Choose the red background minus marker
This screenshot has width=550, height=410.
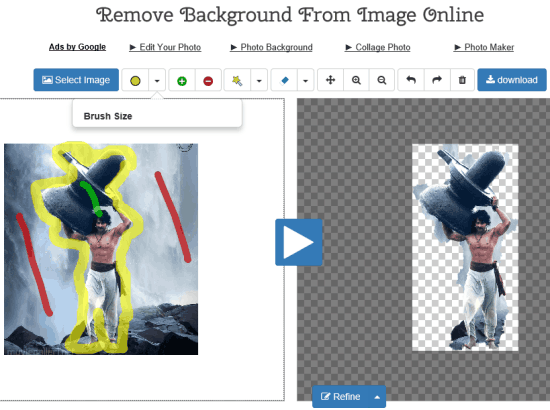pyautogui.click(x=208, y=81)
